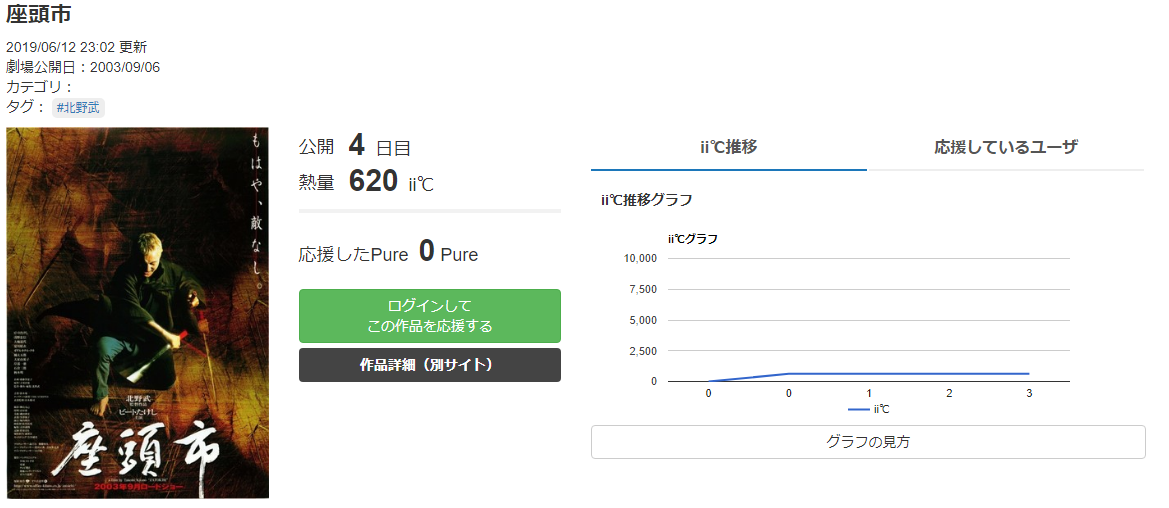Screen dimensions: 1169x508
Task: Click the 座頭市 movie poster image
Action: point(137,312)
